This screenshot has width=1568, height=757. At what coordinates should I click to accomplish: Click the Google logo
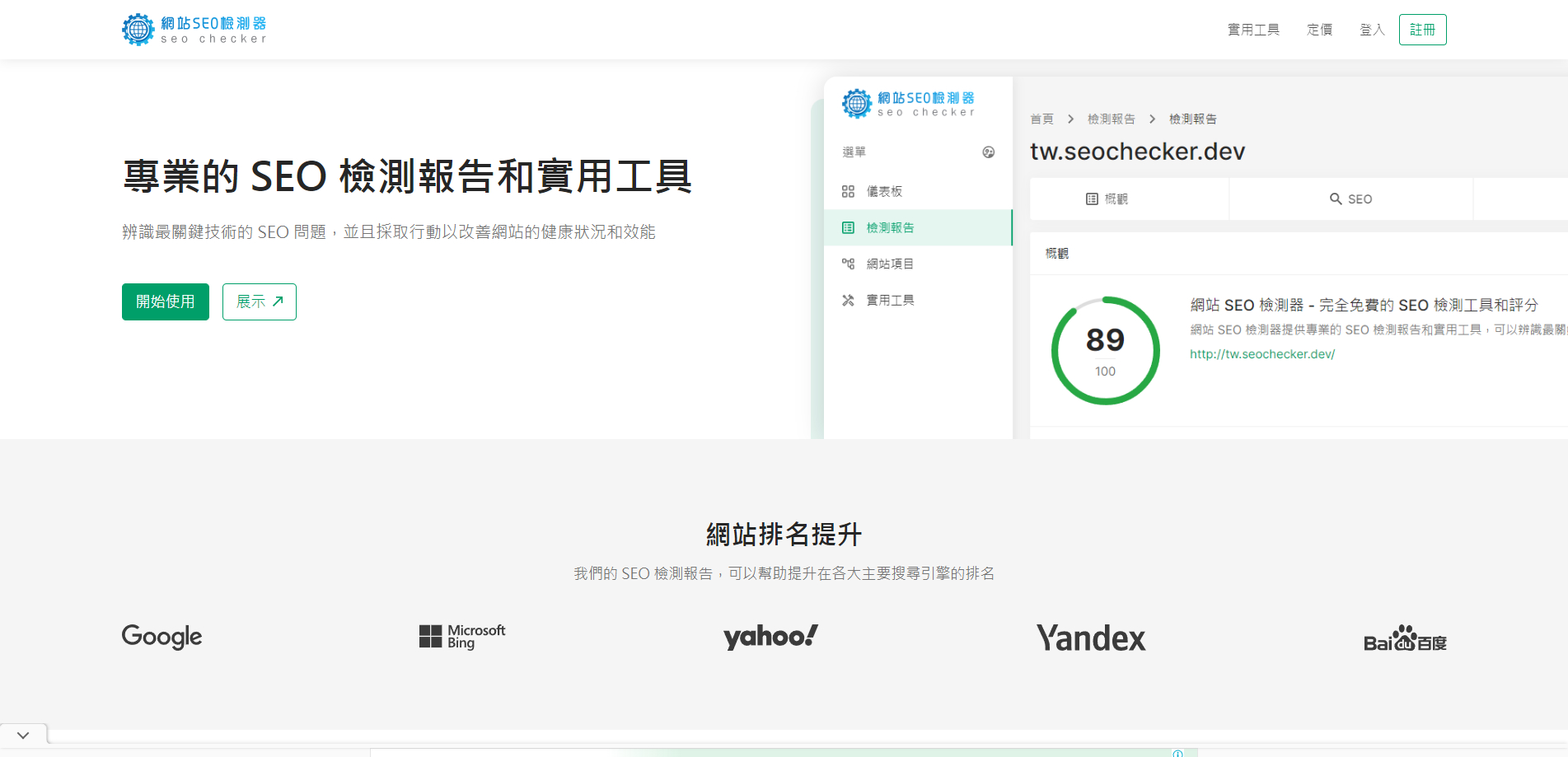tap(161, 637)
